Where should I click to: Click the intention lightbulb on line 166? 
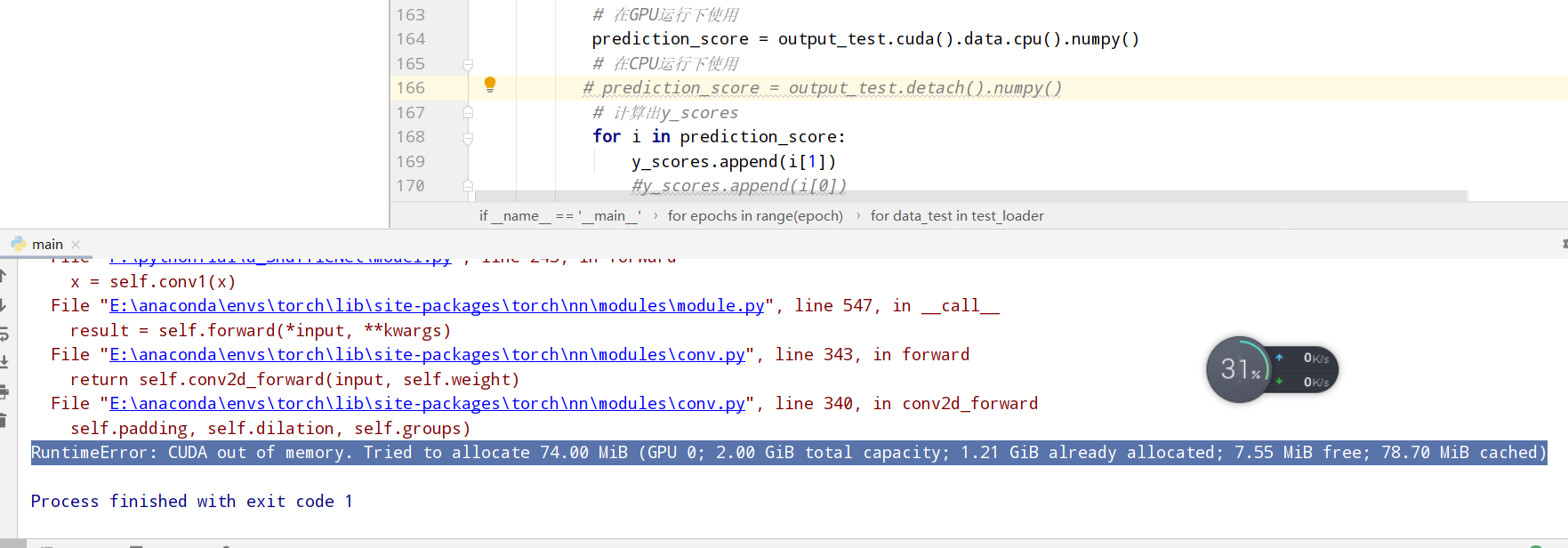489,85
